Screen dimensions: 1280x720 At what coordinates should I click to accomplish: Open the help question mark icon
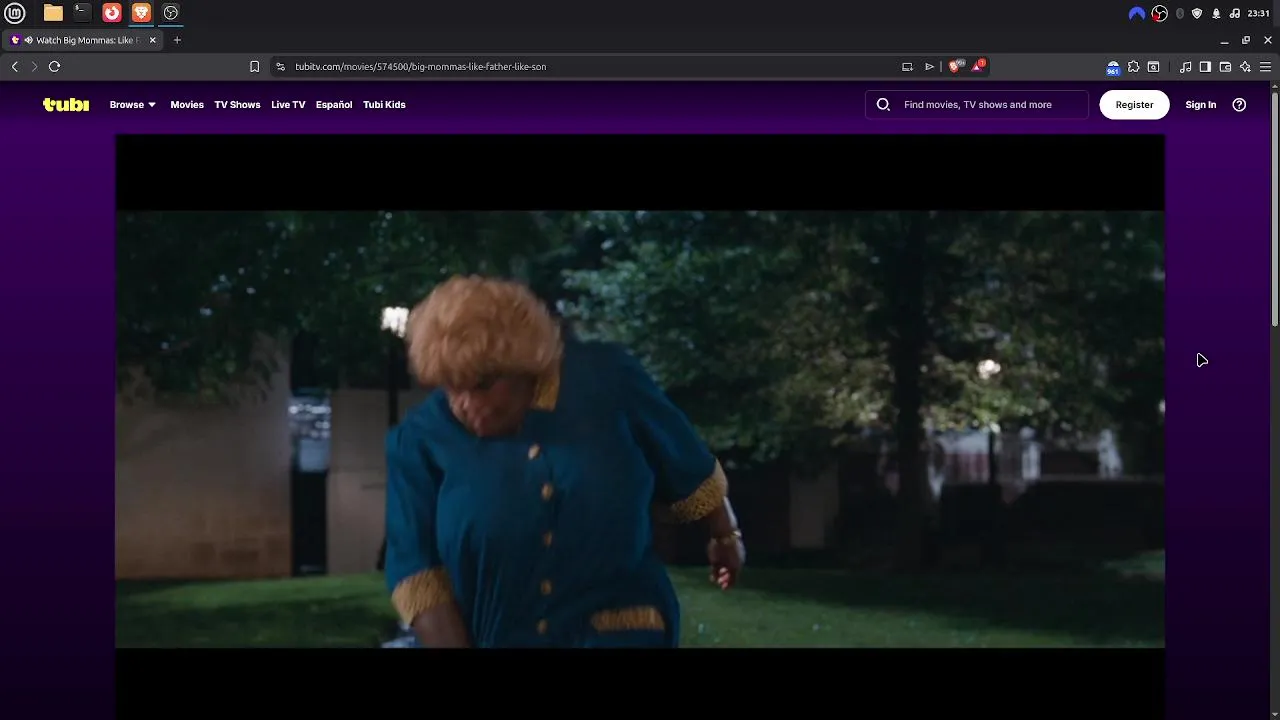(1239, 104)
